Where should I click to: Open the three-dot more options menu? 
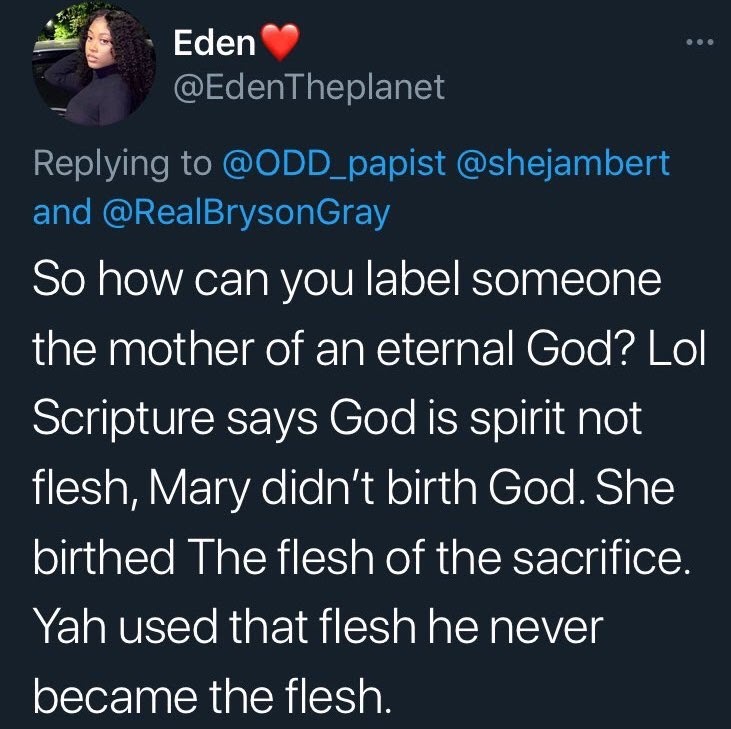click(x=700, y=42)
